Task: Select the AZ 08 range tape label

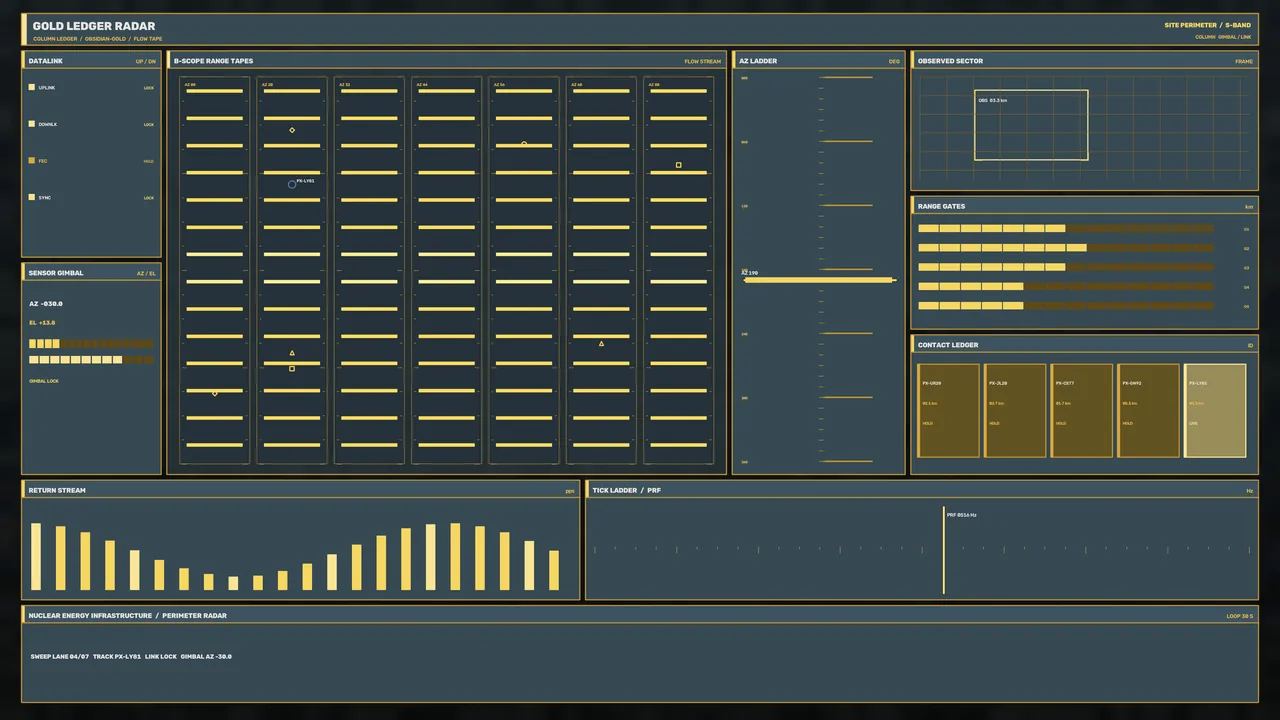Action: click(x=190, y=85)
